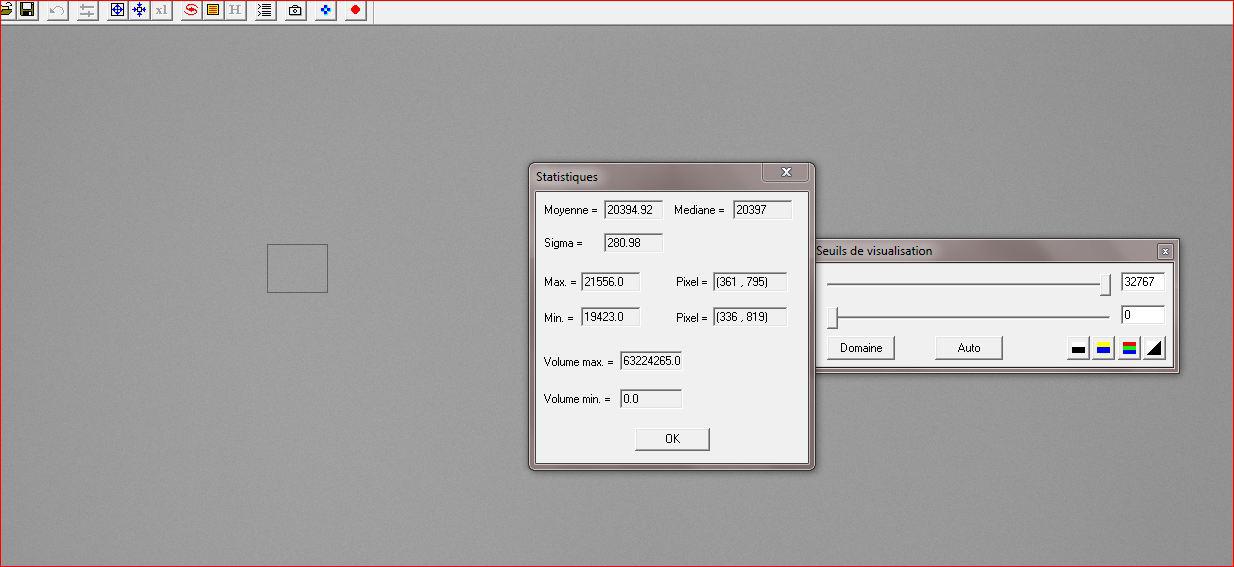The image size is (1234, 567).
Task: Click the Volume min. field 0.0
Action: (x=651, y=398)
